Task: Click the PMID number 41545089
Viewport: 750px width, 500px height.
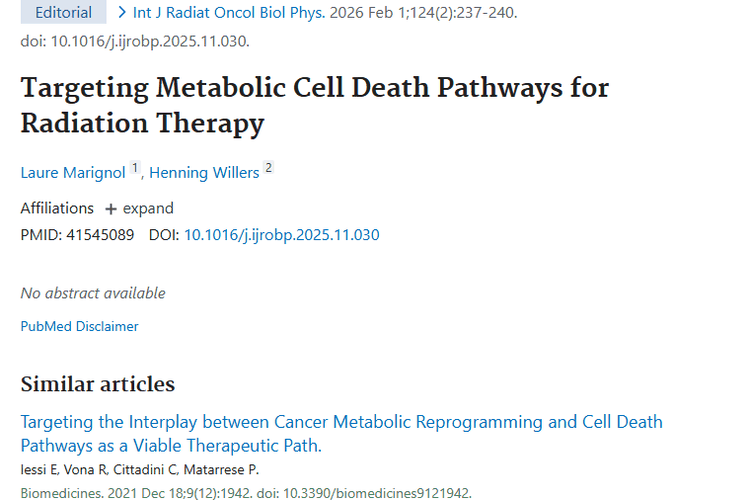Action: (x=98, y=235)
